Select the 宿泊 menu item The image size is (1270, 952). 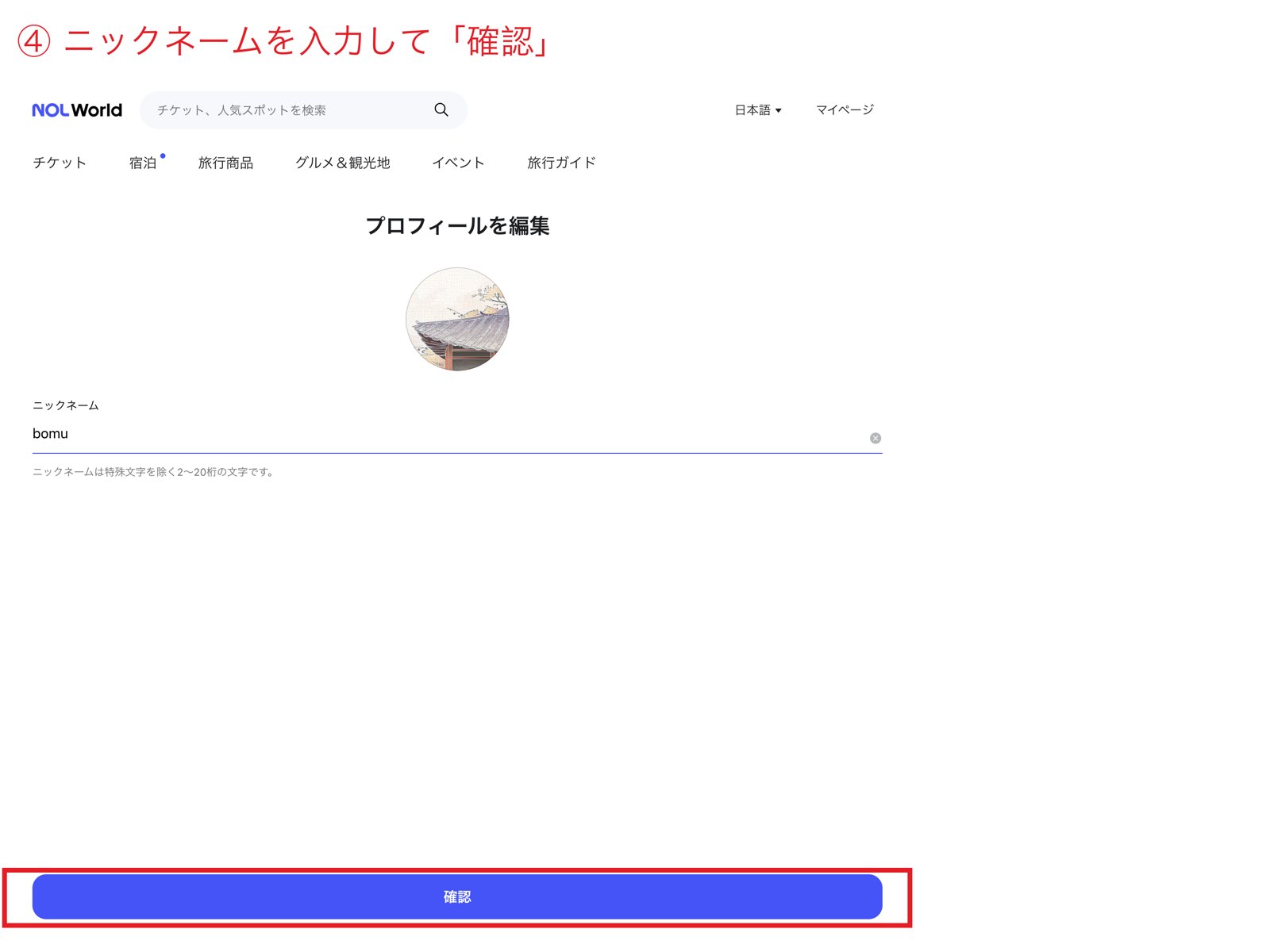click(143, 163)
